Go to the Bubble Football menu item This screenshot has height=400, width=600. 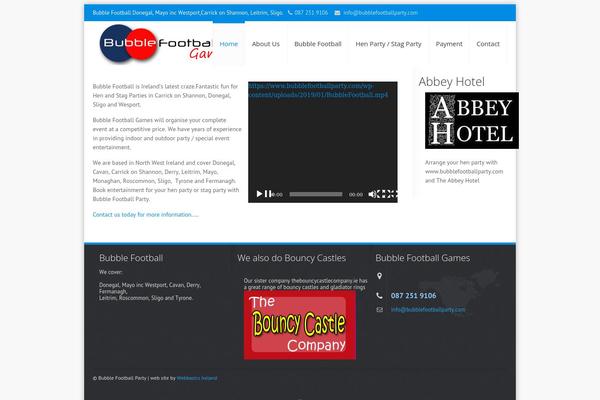point(318,44)
